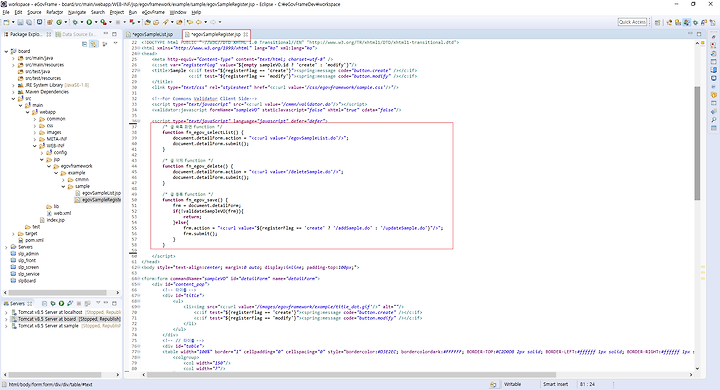Expand Tomcat v8.5 Server at sample
Viewport: 720px width, 390px height.
6,326
